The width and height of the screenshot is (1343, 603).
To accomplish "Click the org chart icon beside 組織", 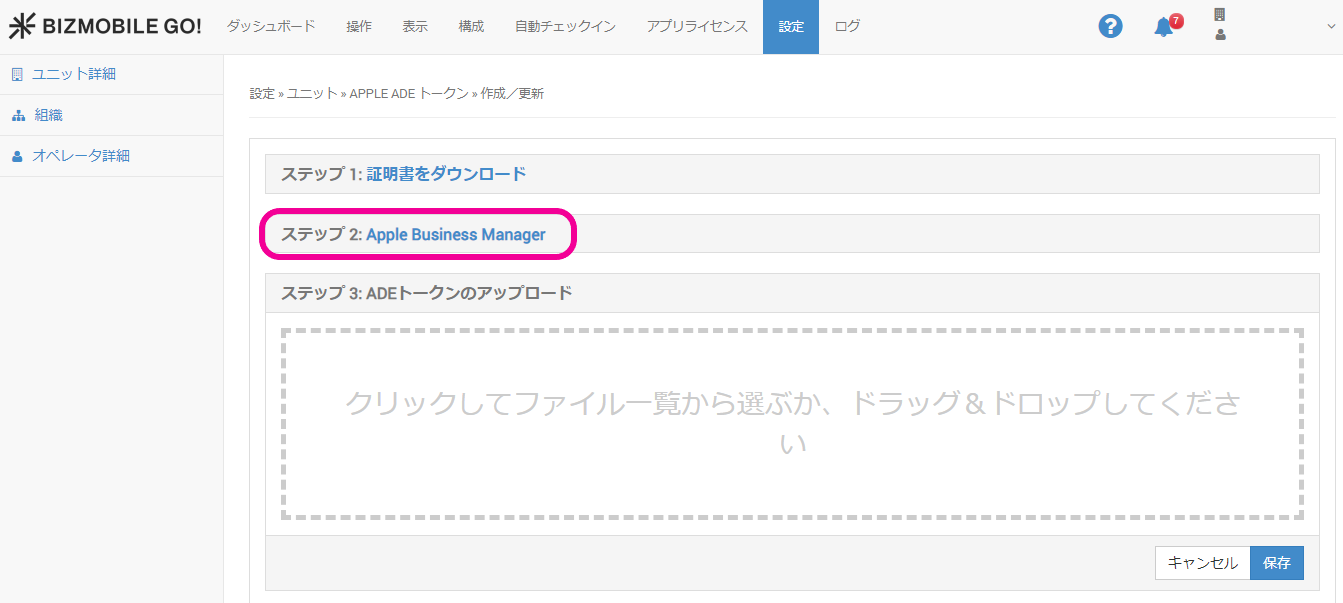I will pyautogui.click(x=17, y=116).
